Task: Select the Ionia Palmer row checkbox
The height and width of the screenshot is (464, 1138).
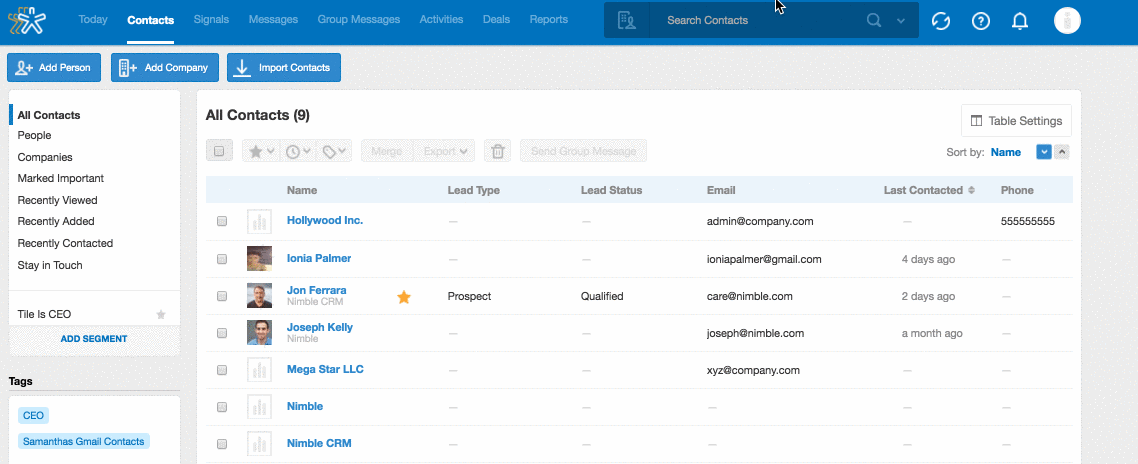Action: coord(222,259)
